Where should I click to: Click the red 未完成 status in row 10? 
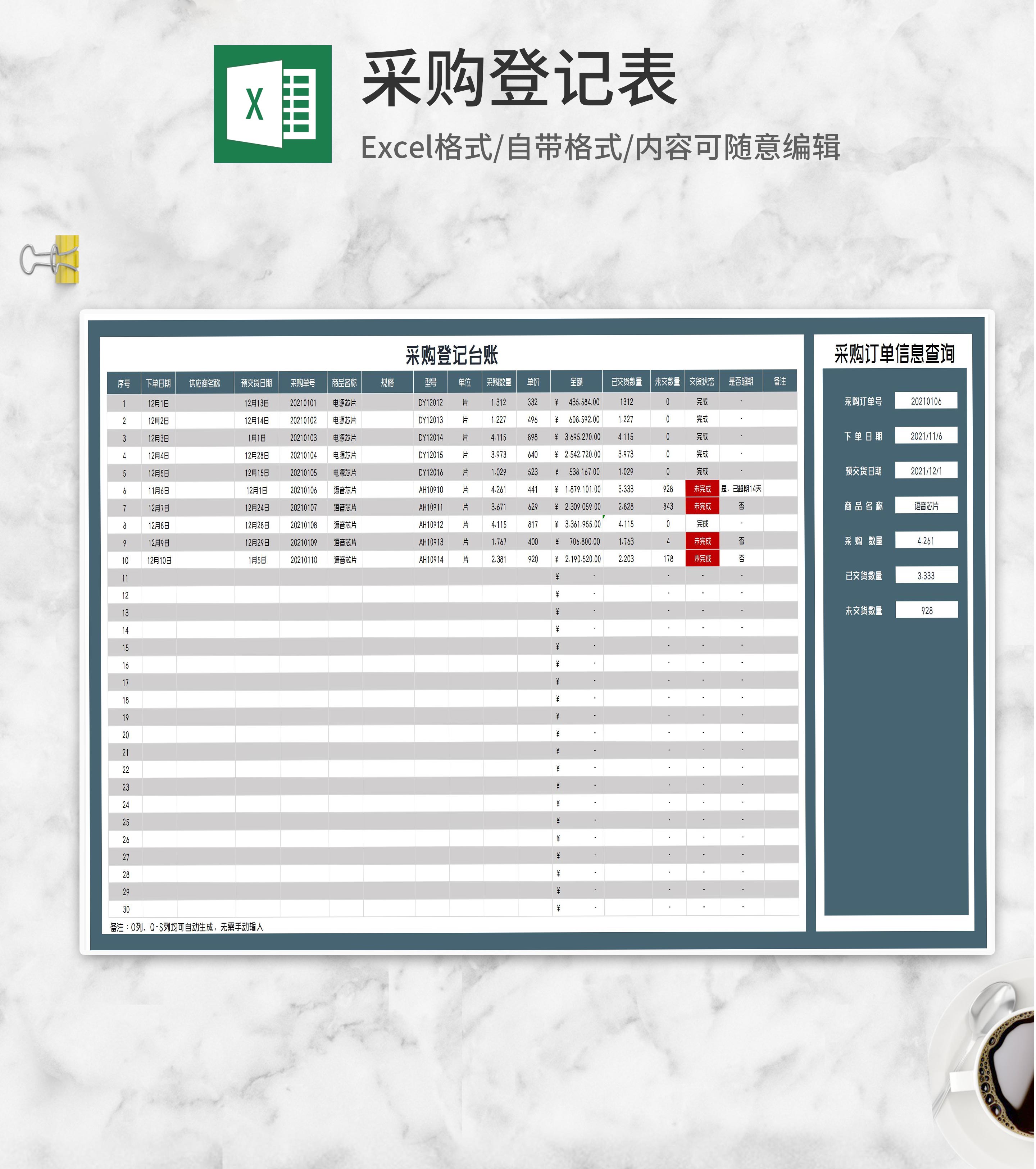pyautogui.click(x=703, y=559)
